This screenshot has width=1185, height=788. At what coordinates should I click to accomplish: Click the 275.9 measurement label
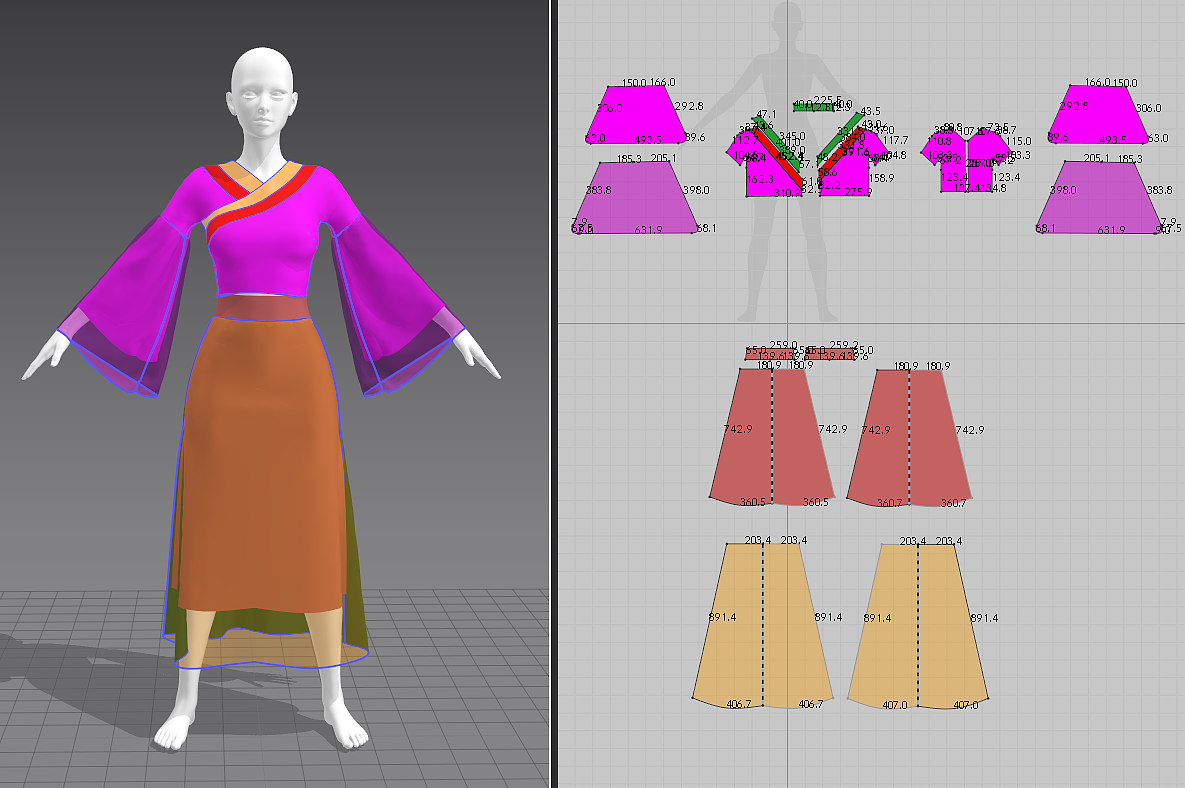click(859, 192)
